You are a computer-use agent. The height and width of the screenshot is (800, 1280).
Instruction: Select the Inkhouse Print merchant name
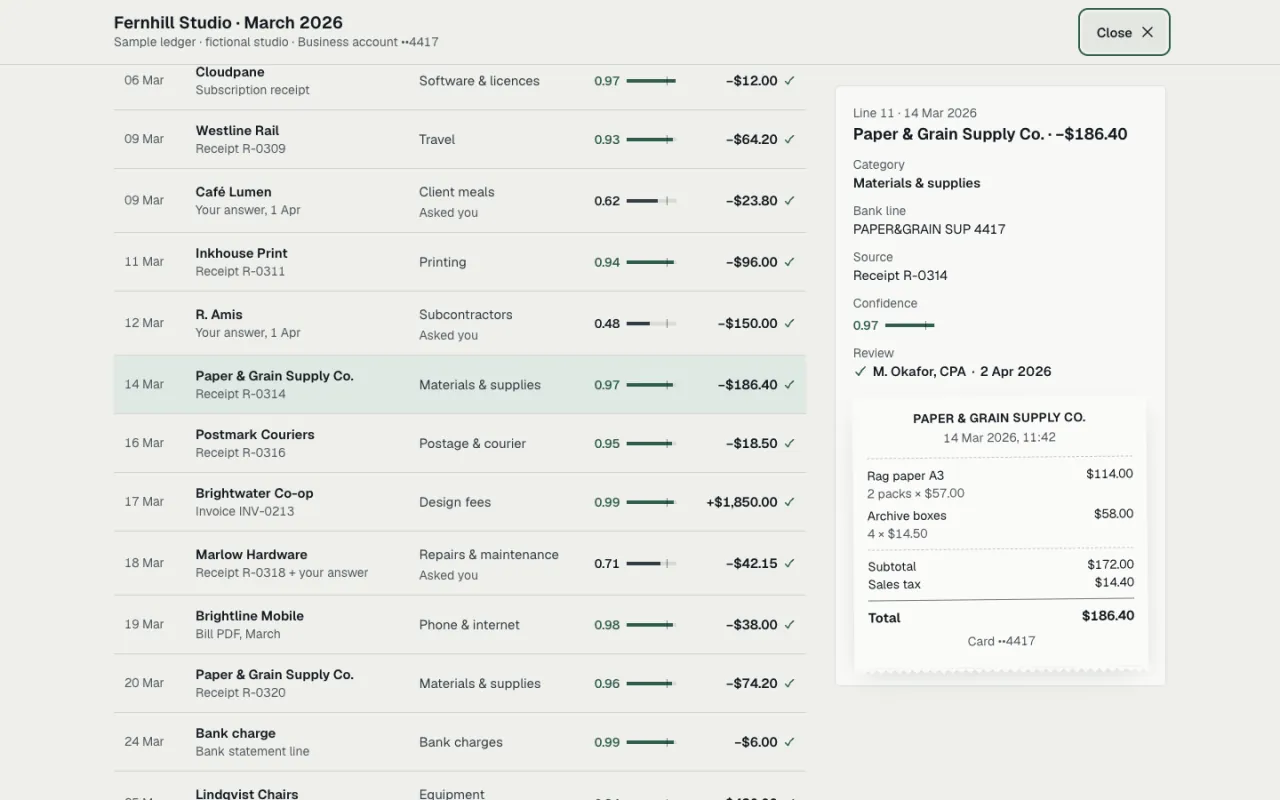241,254
